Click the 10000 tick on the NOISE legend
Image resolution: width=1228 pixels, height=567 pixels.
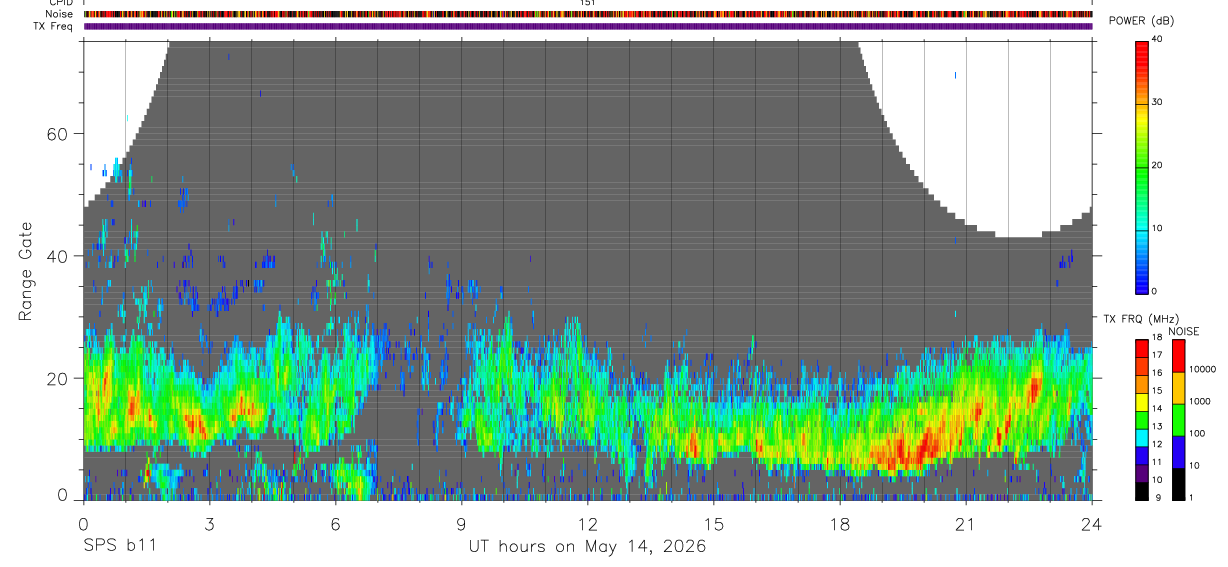(1201, 370)
